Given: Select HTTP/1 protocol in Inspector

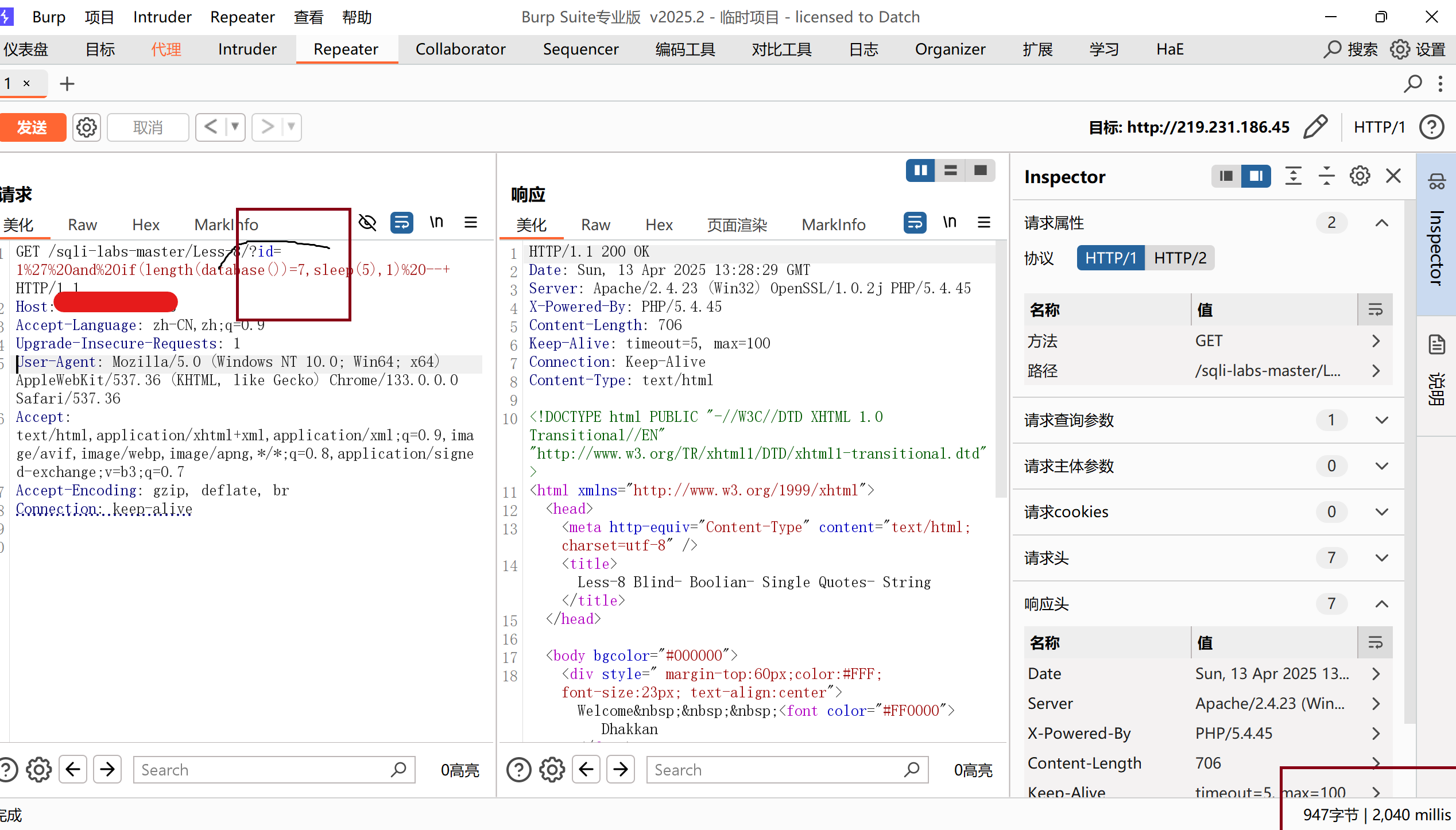Looking at the screenshot, I should tap(1111, 258).
